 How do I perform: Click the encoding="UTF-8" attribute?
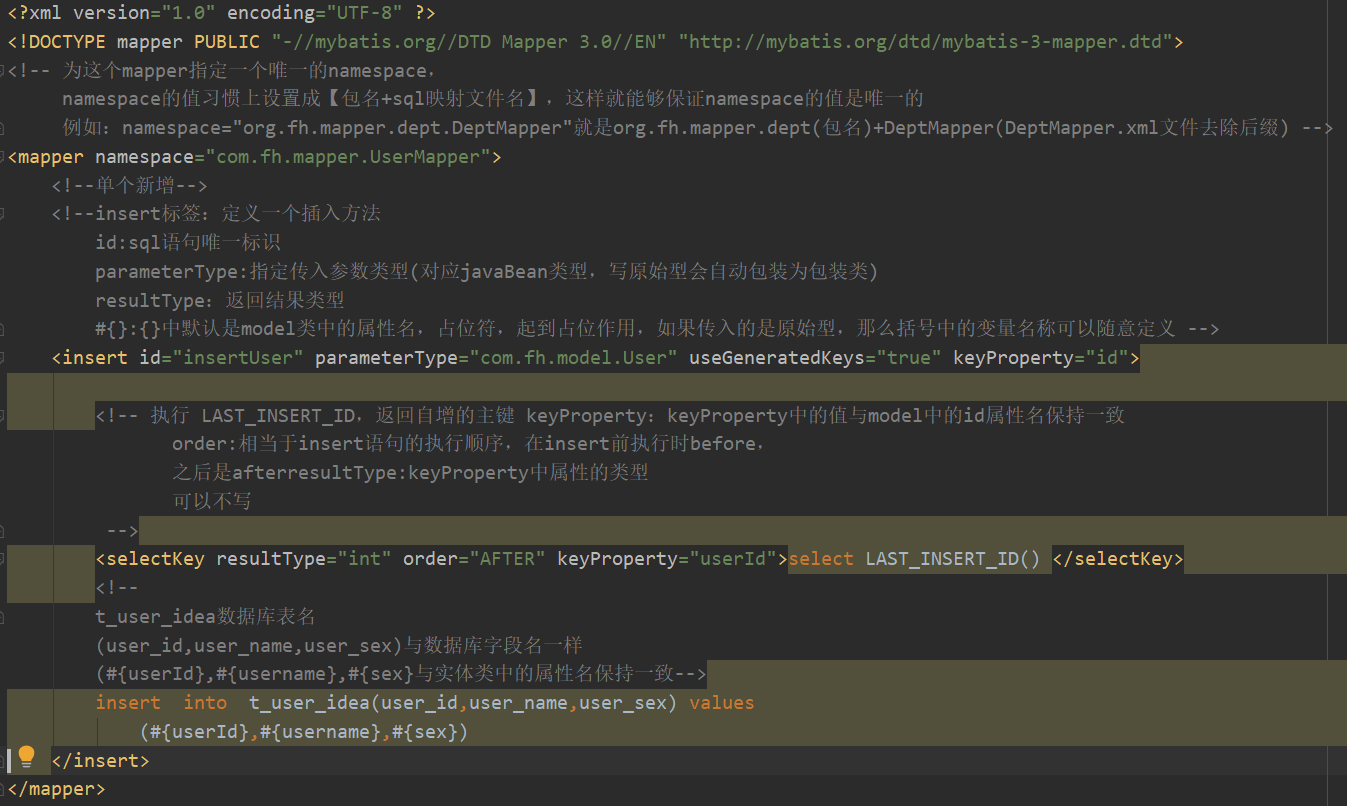(315, 14)
